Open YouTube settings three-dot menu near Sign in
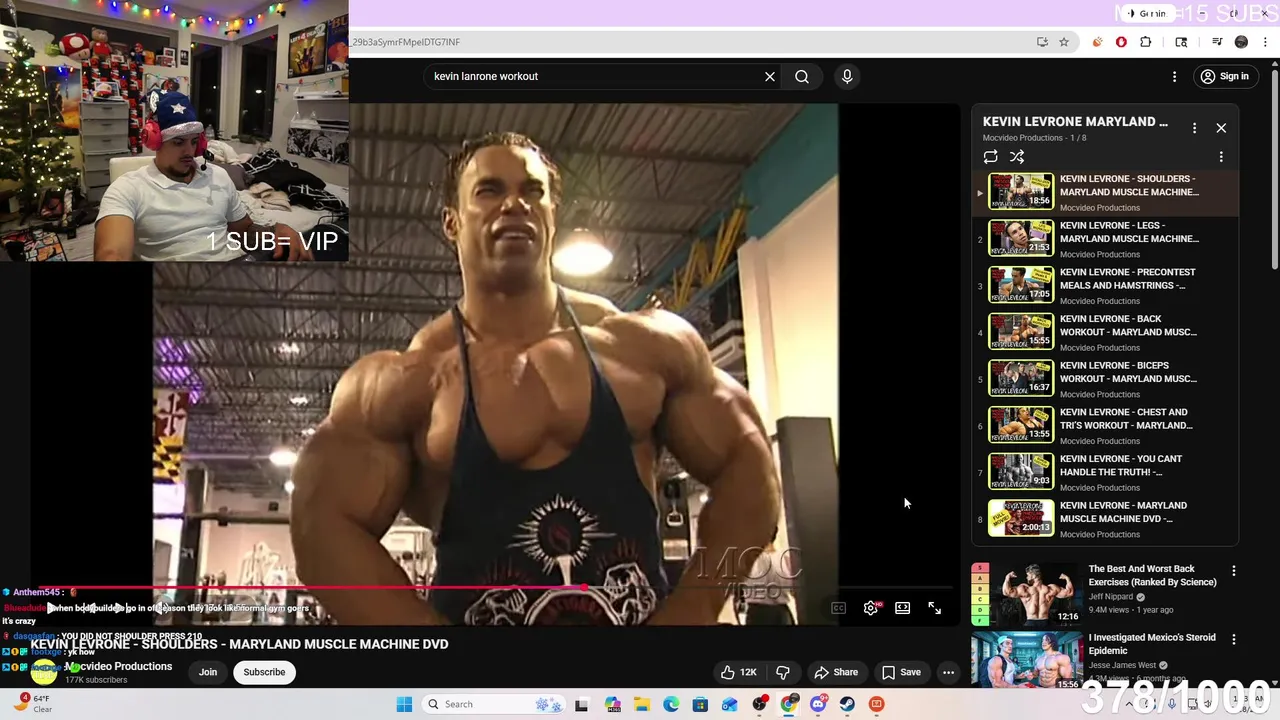 point(1175,76)
